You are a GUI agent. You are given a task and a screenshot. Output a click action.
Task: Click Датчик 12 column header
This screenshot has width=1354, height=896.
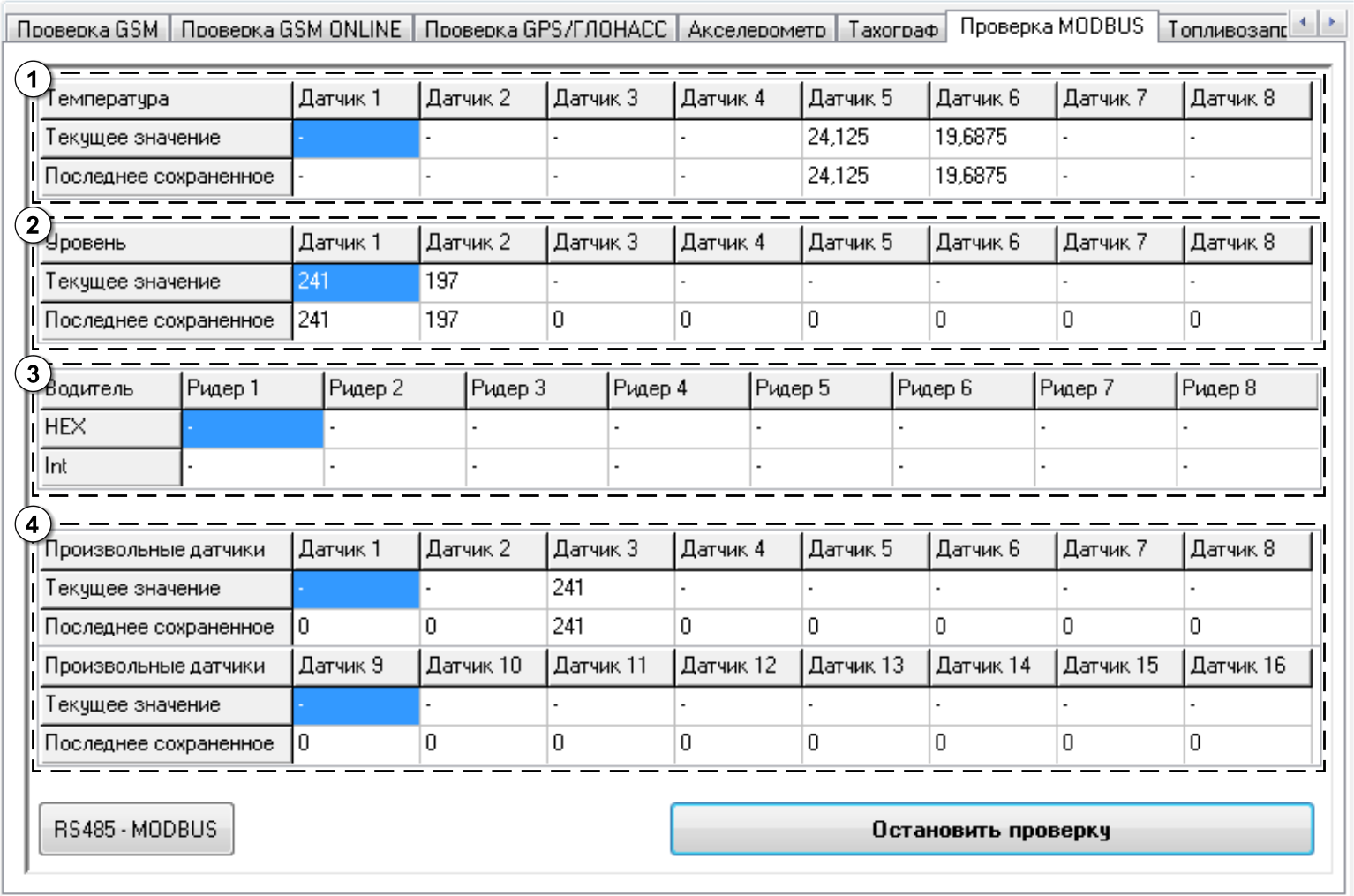738,666
